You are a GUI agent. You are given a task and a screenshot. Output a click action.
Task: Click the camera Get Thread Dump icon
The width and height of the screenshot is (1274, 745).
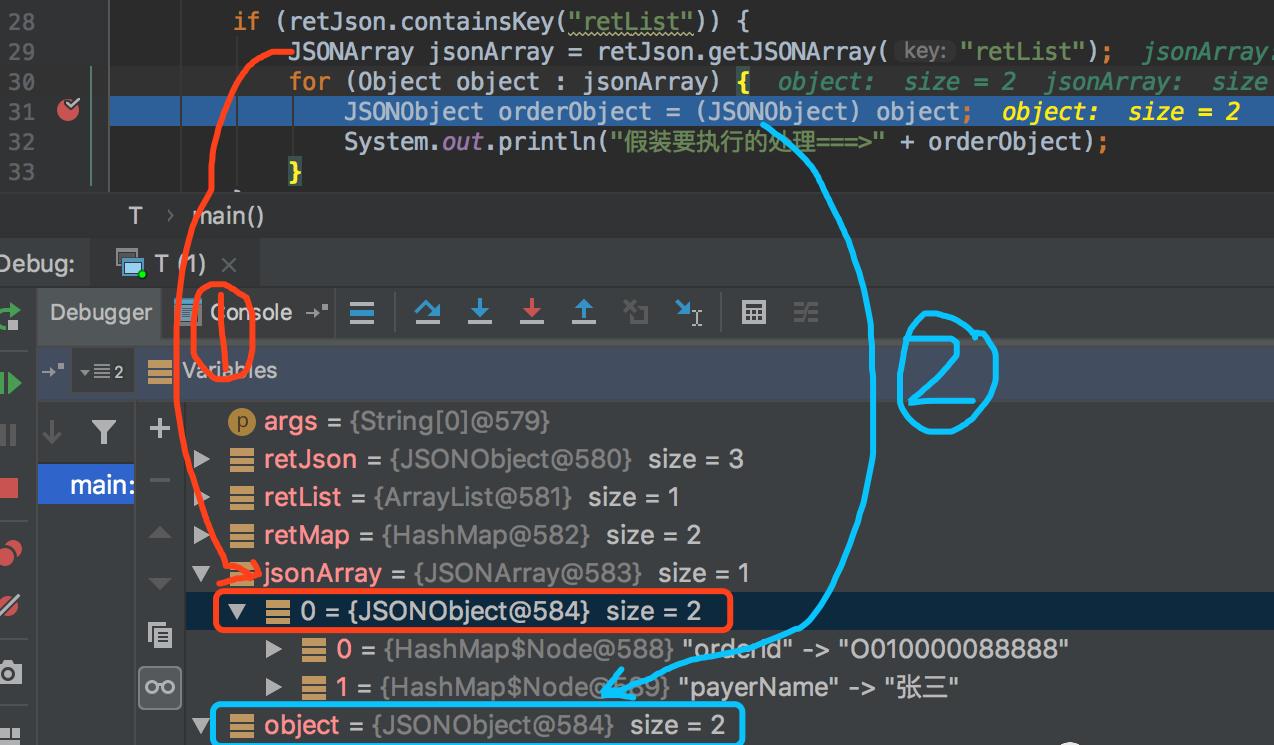(9, 671)
